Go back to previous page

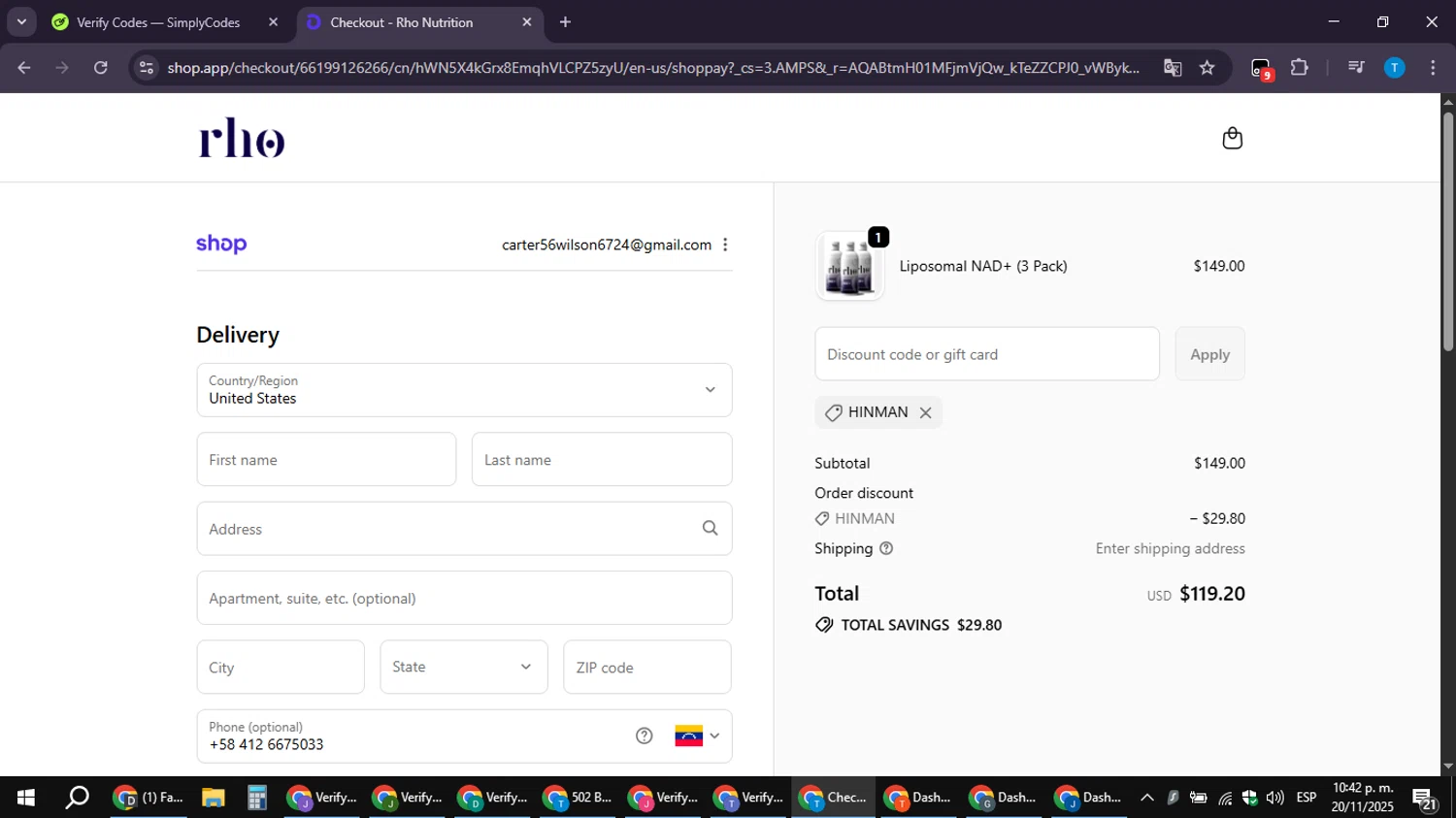click(x=24, y=67)
